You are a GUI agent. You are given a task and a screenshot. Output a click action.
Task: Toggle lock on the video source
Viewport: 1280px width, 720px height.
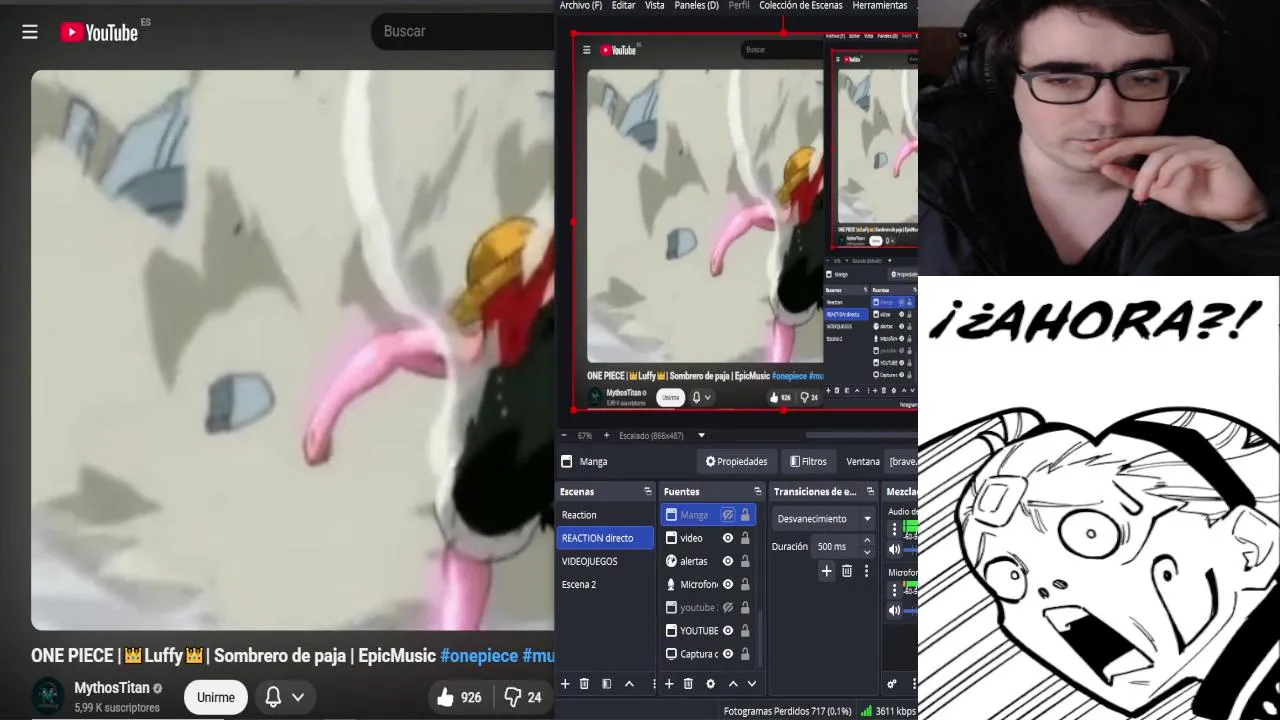(x=745, y=538)
